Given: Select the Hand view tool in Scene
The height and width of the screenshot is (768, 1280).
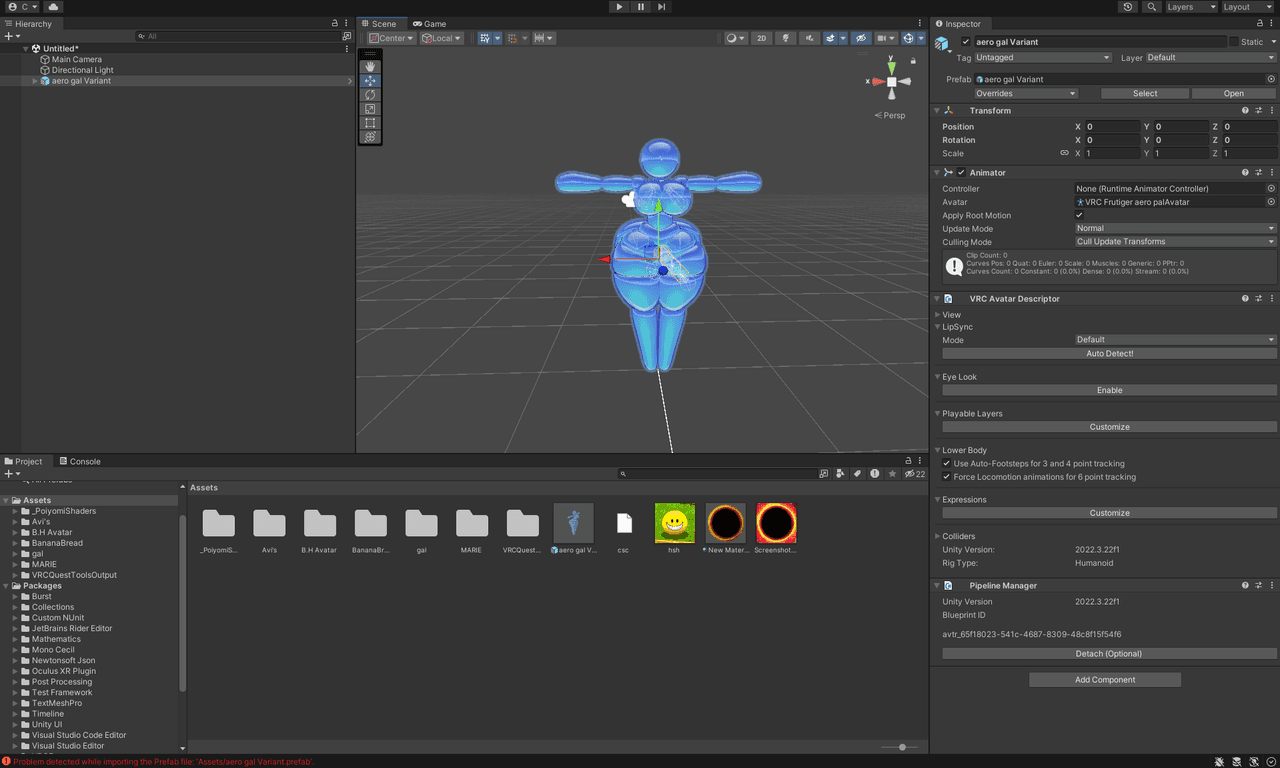Looking at the screenshot, I should pos(370,67).
